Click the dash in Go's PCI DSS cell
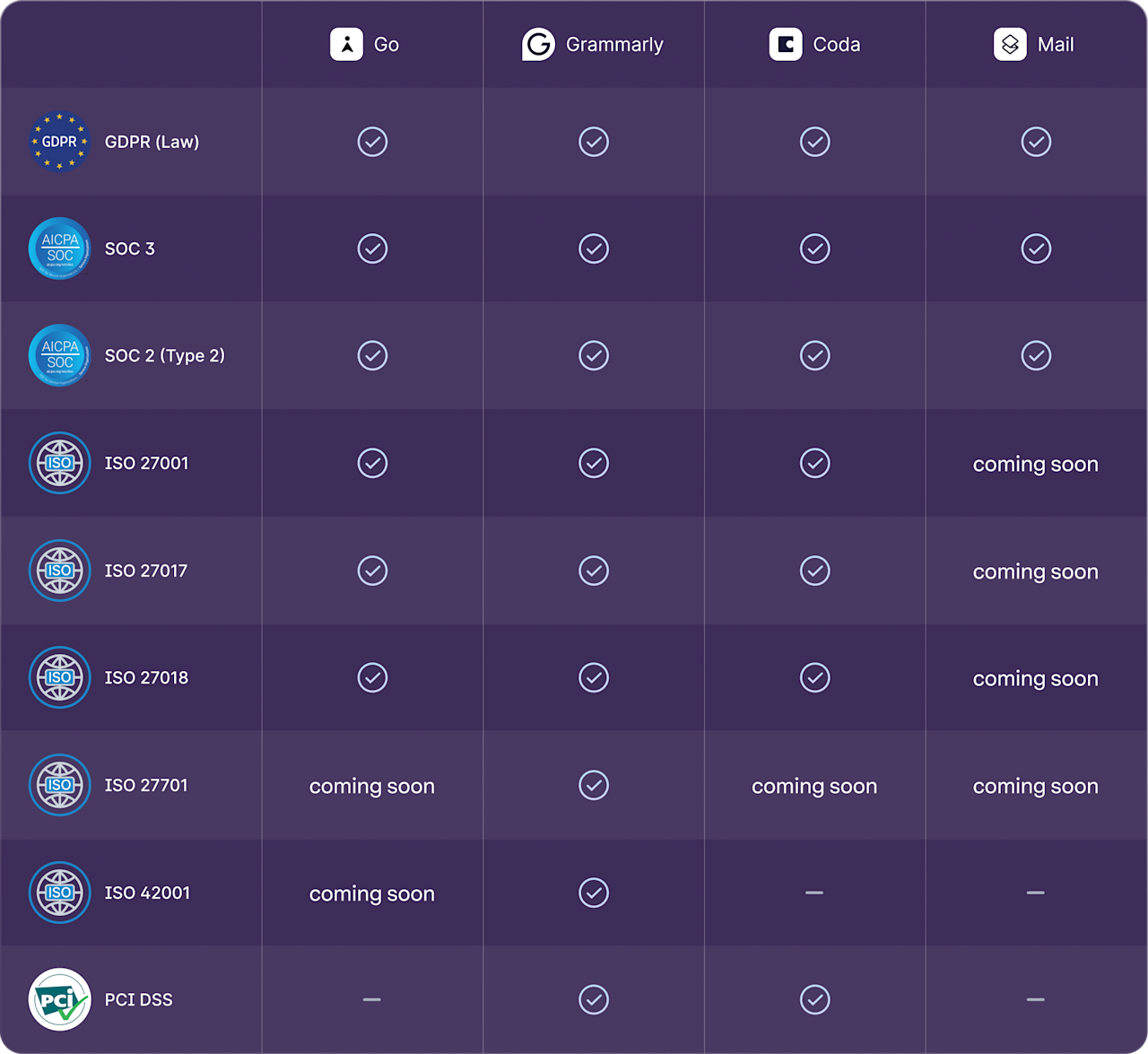 pos(371,999)
